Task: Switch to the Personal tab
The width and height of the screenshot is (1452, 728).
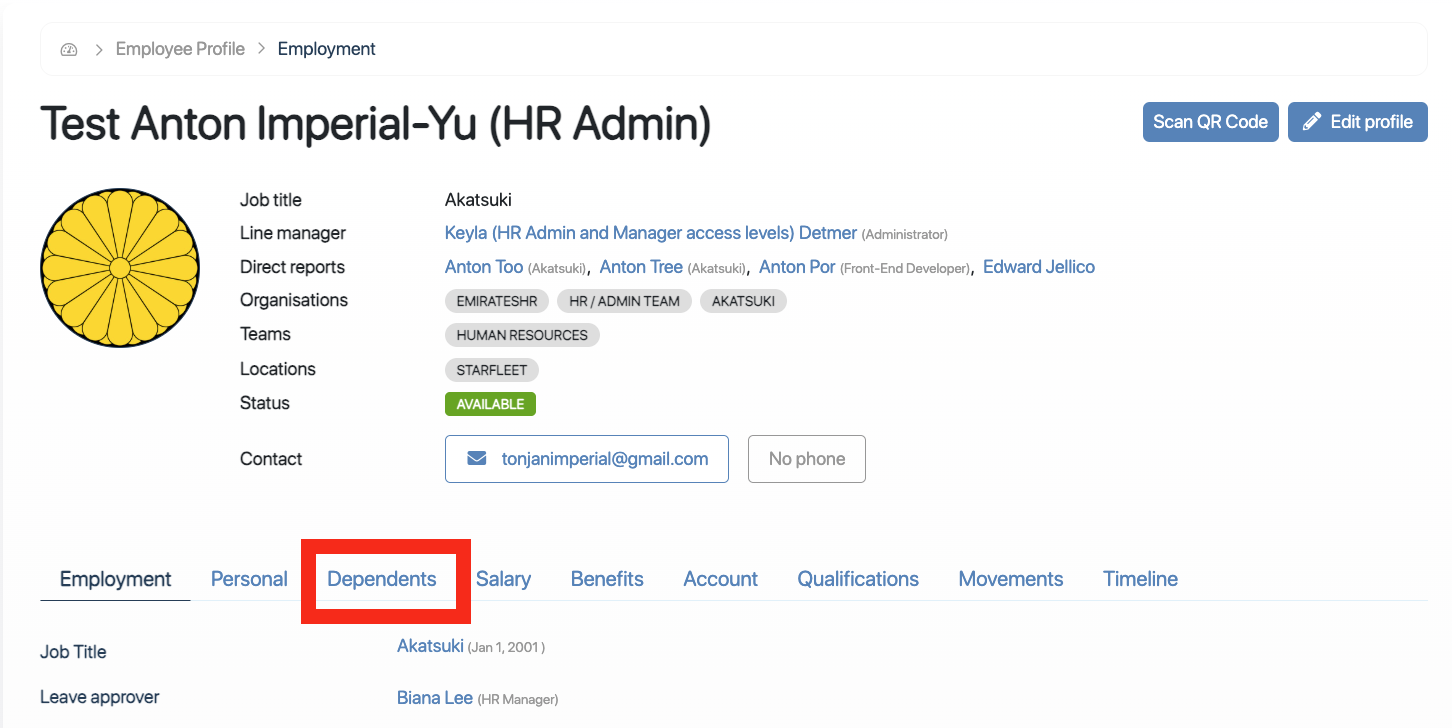Action: (x=249, y=579)
